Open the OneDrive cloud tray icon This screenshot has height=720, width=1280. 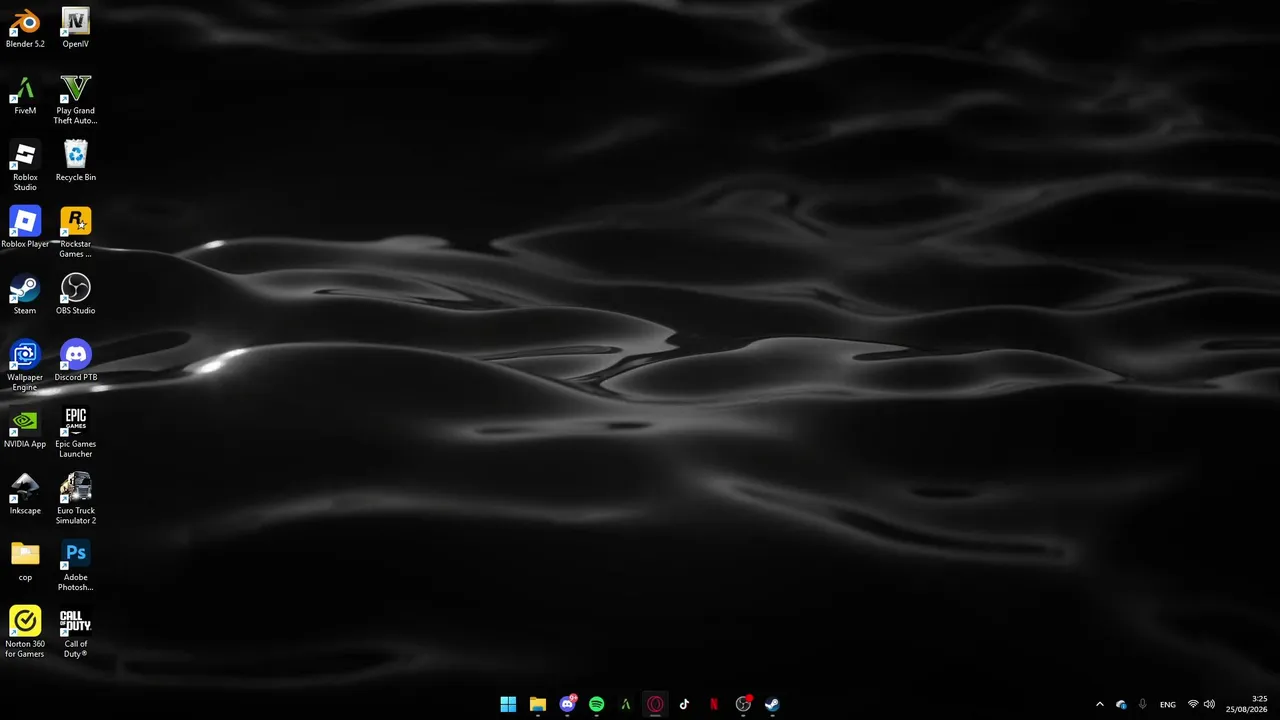point(1121,704)
